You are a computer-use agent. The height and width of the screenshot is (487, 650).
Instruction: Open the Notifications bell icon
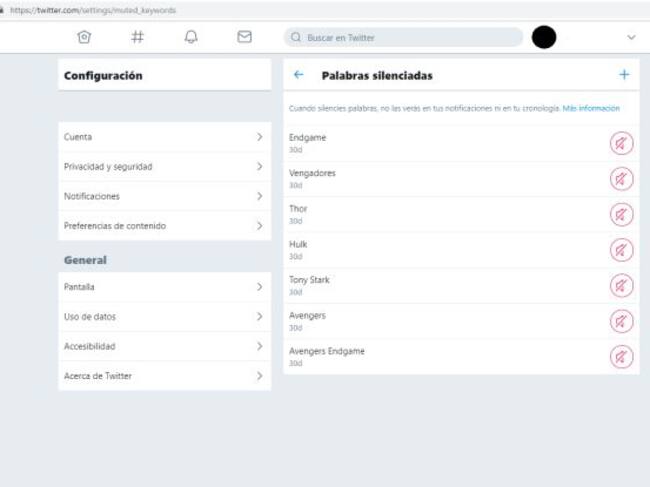coord(191,37)
